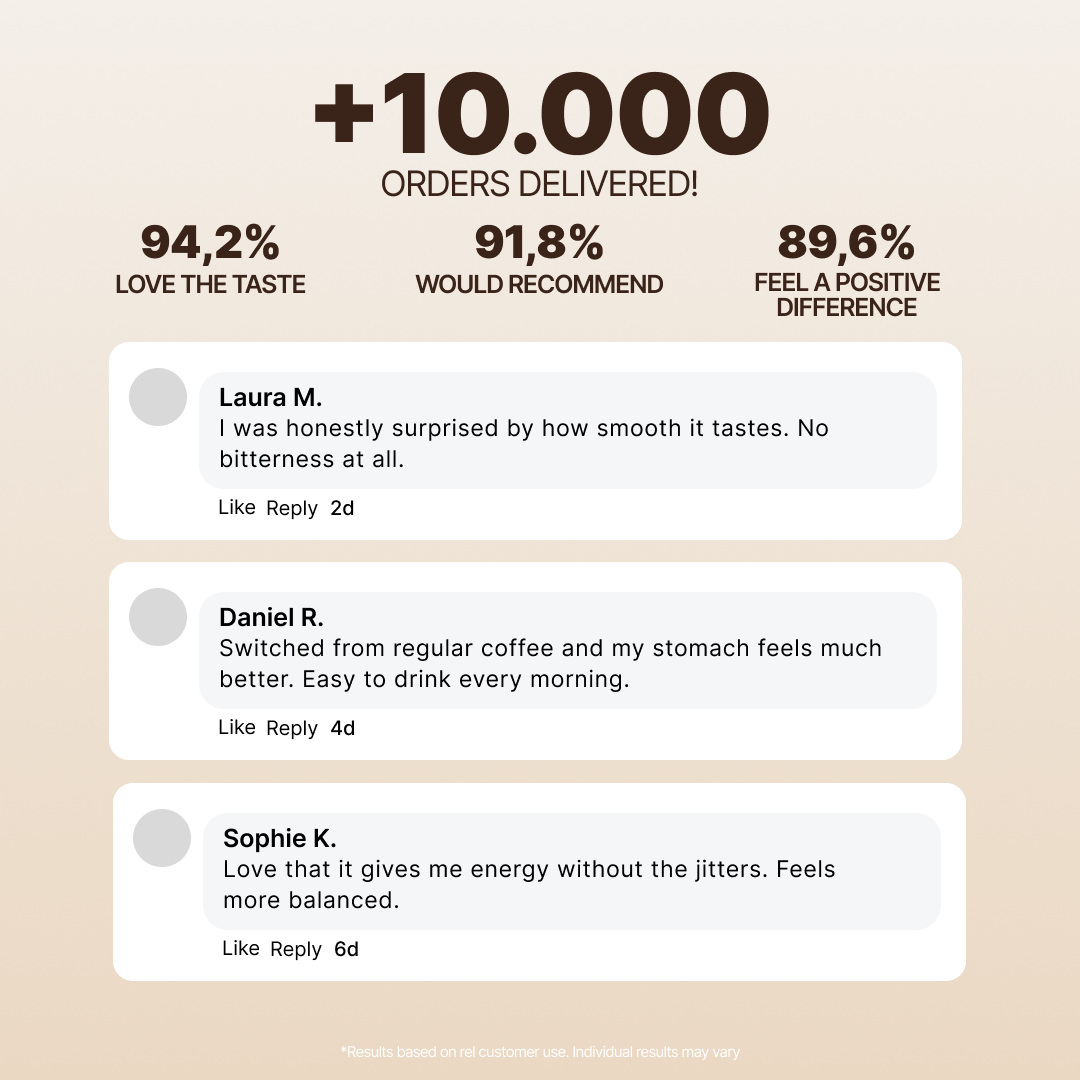Select the 89,6% Feel a Positive Difference stat
This screenshot has height=1080, width=1080.
846,268
